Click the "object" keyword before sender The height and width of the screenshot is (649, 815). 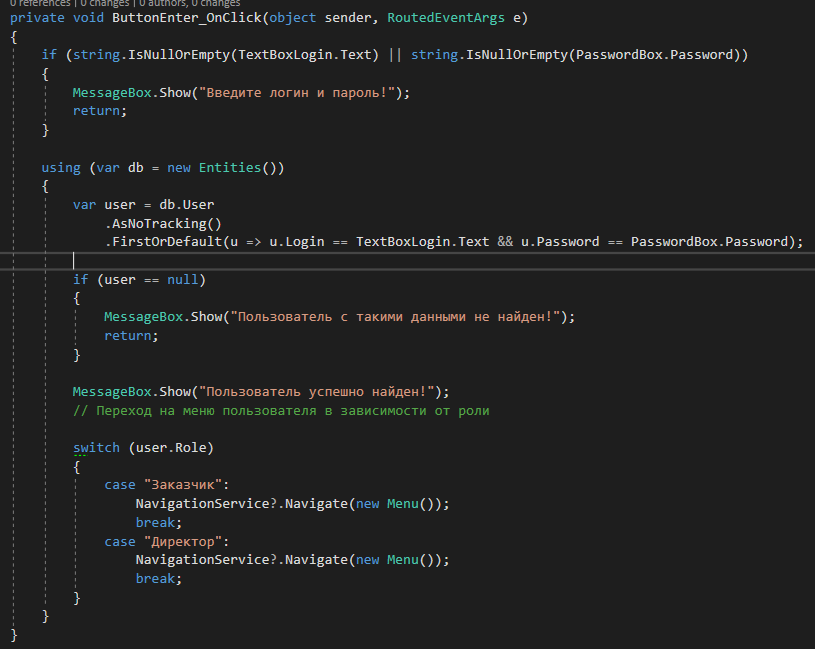[x=293, y=18]
